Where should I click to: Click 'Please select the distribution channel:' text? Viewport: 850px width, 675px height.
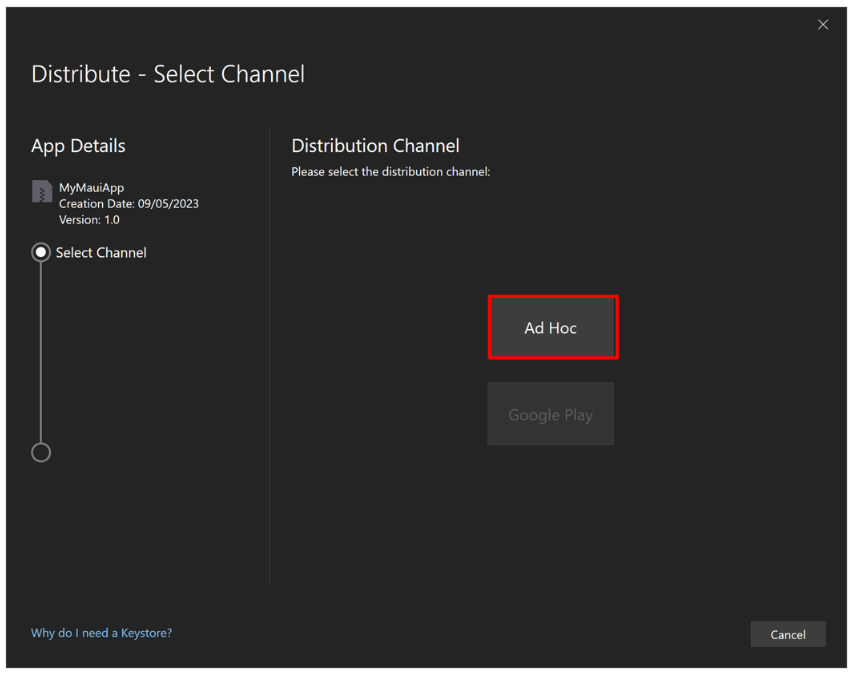pos(391,172)
